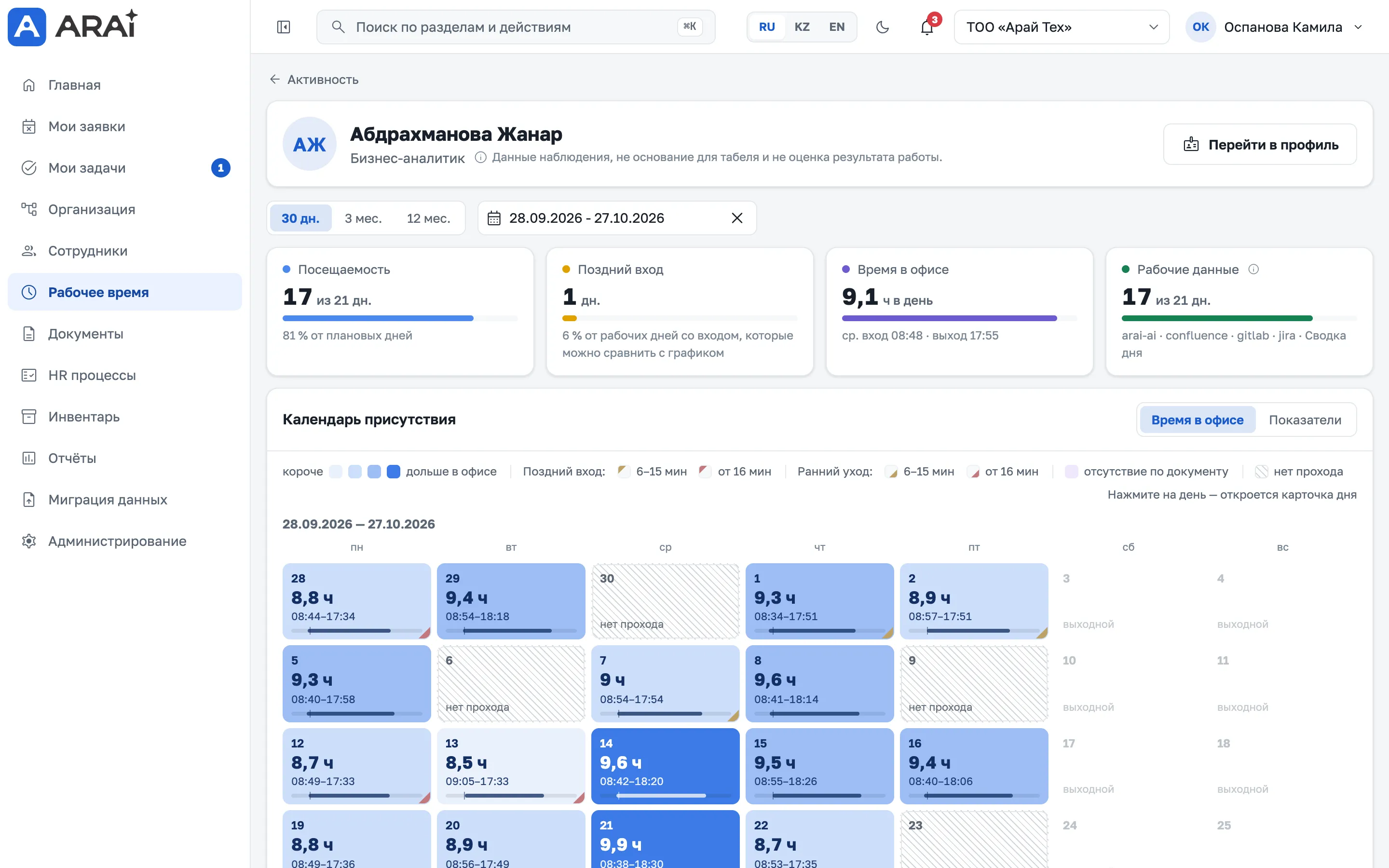This screenshot has height=868, width=1389.
Task: Click the Перейти в профиль button
Action: pos(1260,144)
